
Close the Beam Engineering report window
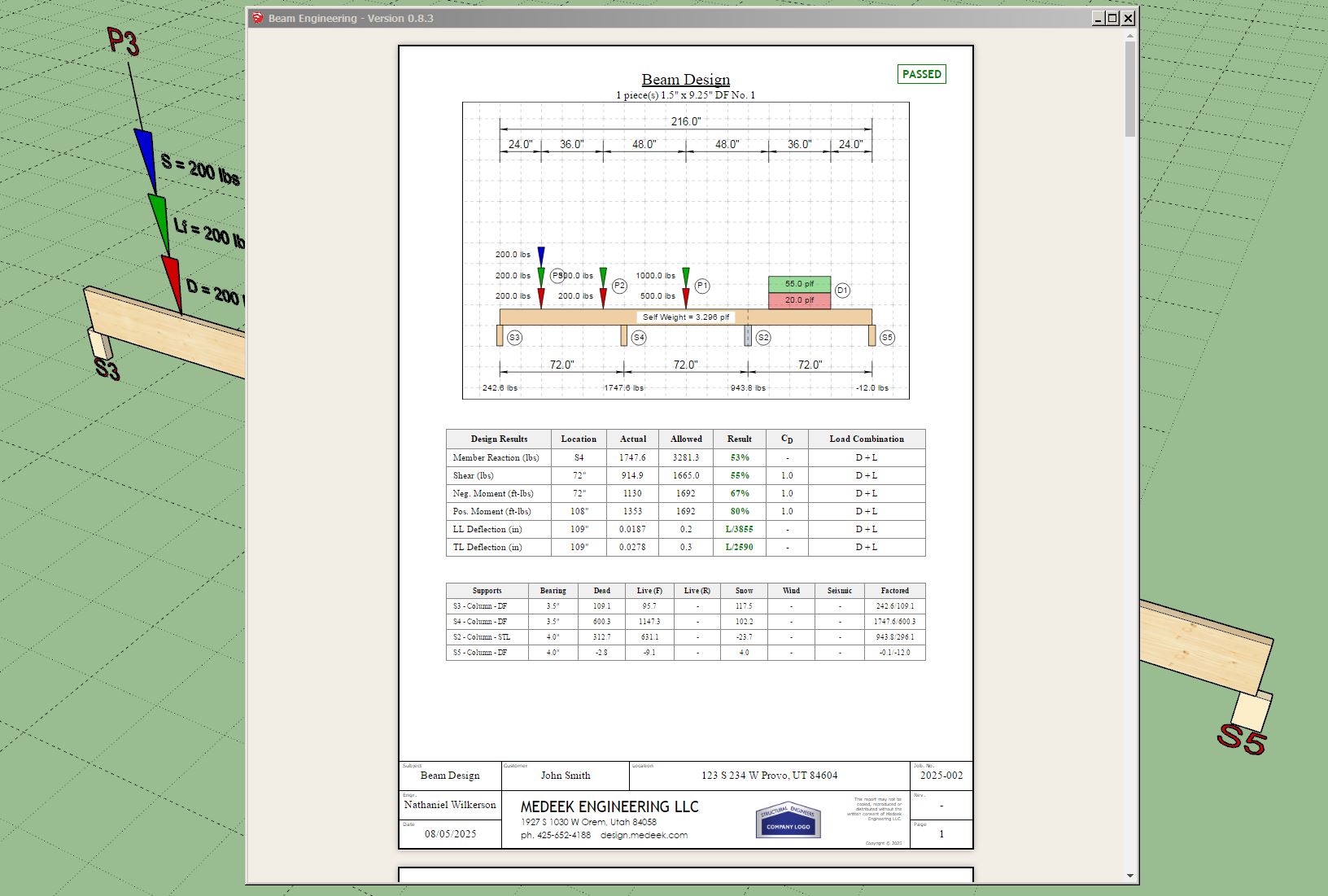click(1128, 18)
